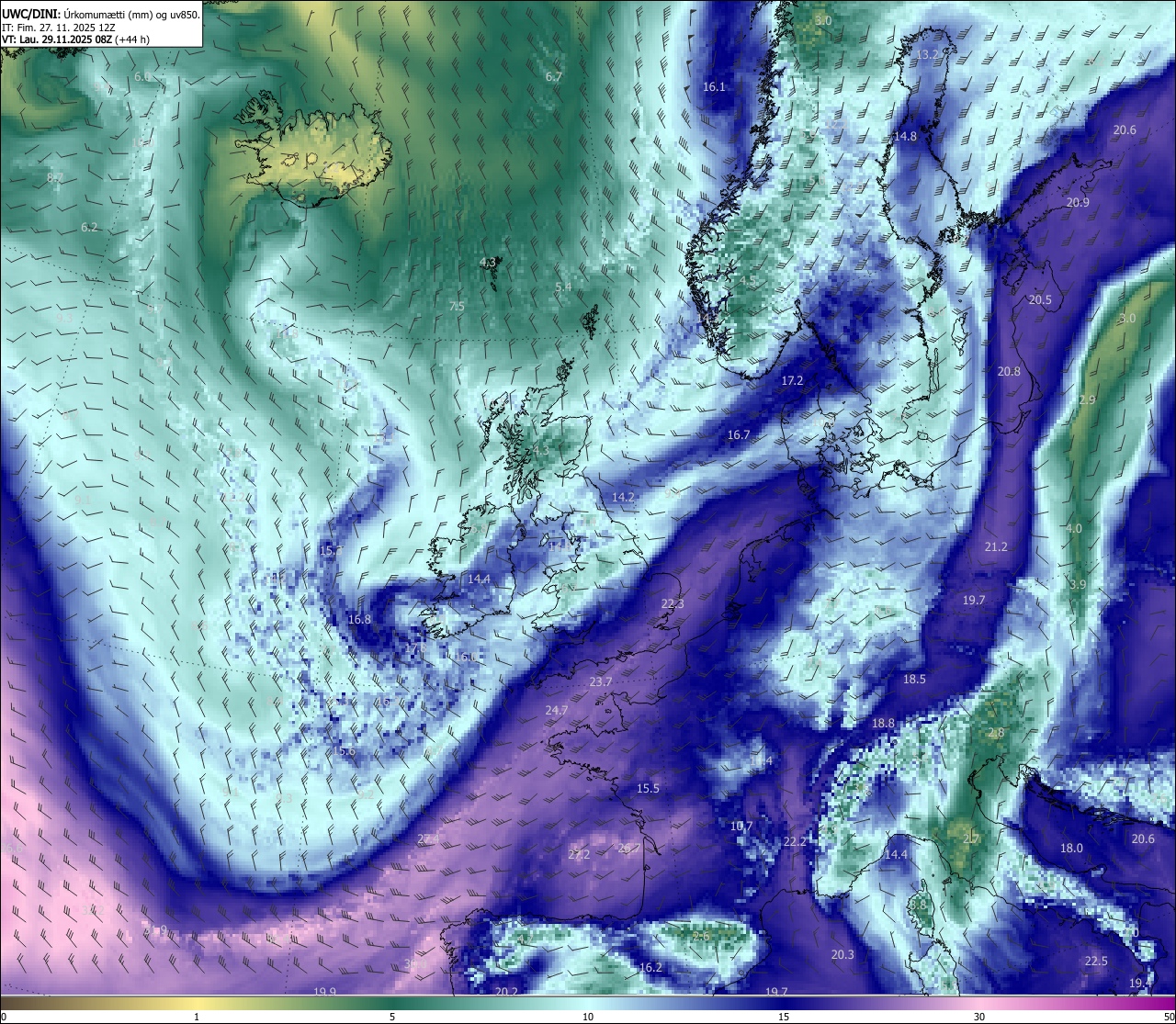Screen dimensions: 1176x1024
Task: Click the 20.9 value label
Action: pyautogui.click(x=1078, y=203)
